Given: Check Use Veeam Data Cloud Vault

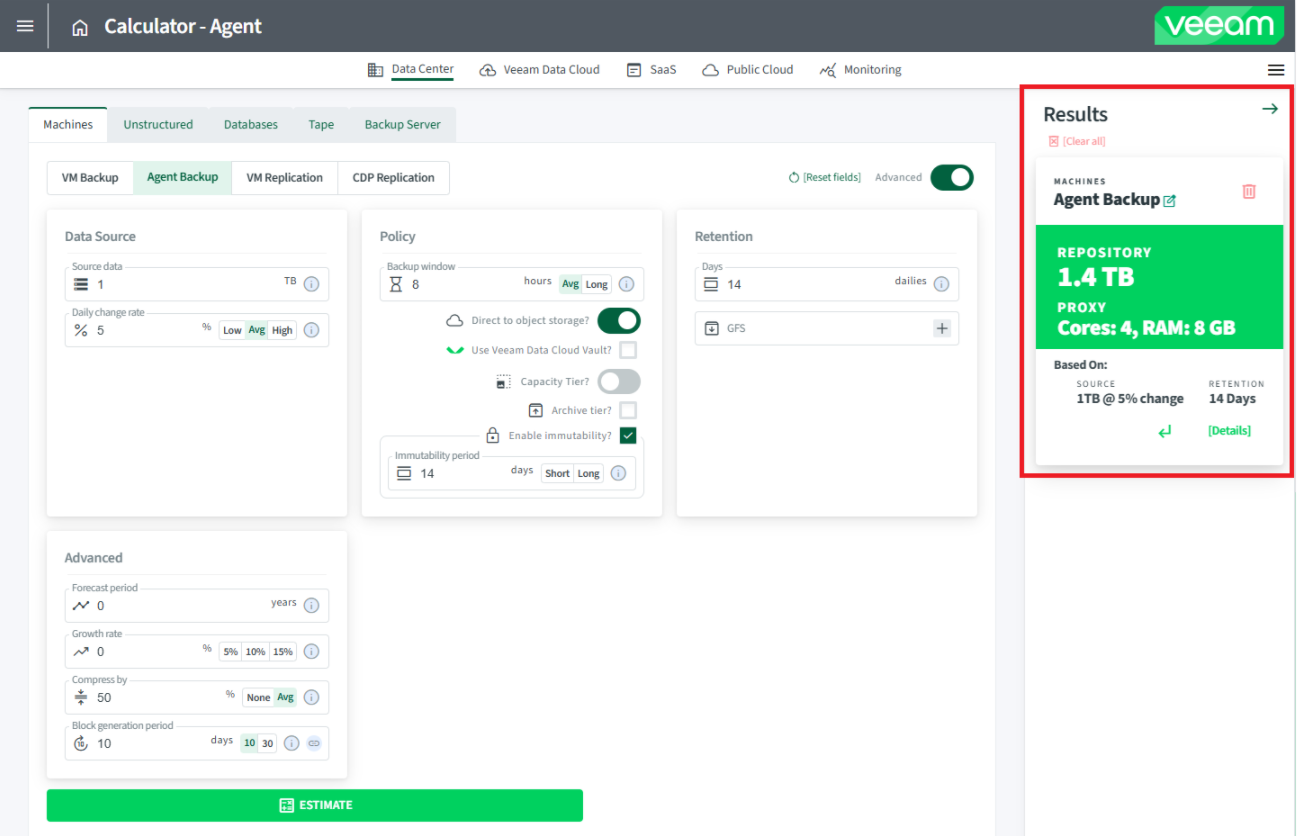Looking at the screenshot, I should [x=628, y=350].
